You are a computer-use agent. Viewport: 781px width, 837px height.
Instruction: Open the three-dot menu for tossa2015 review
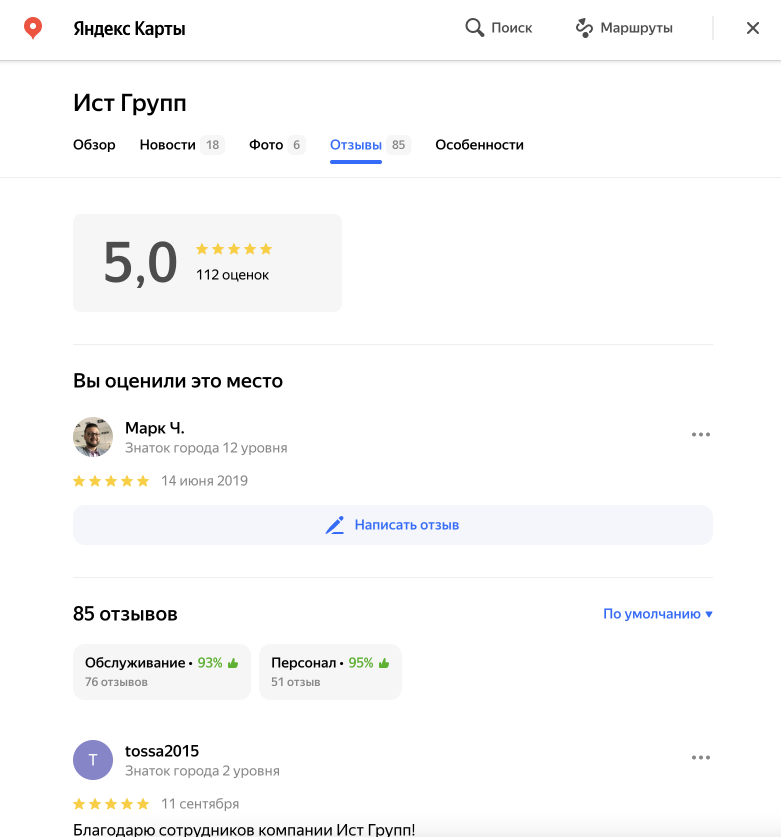[700, 757]
